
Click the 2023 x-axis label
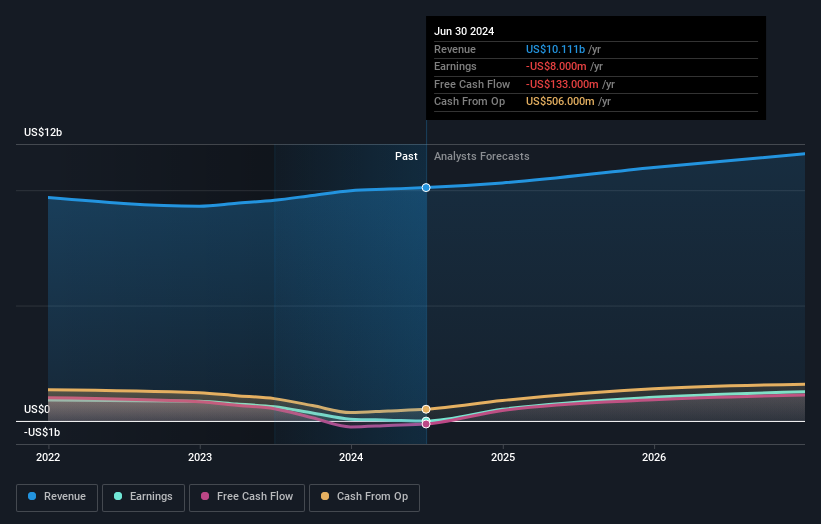click(x=200, y=457)
